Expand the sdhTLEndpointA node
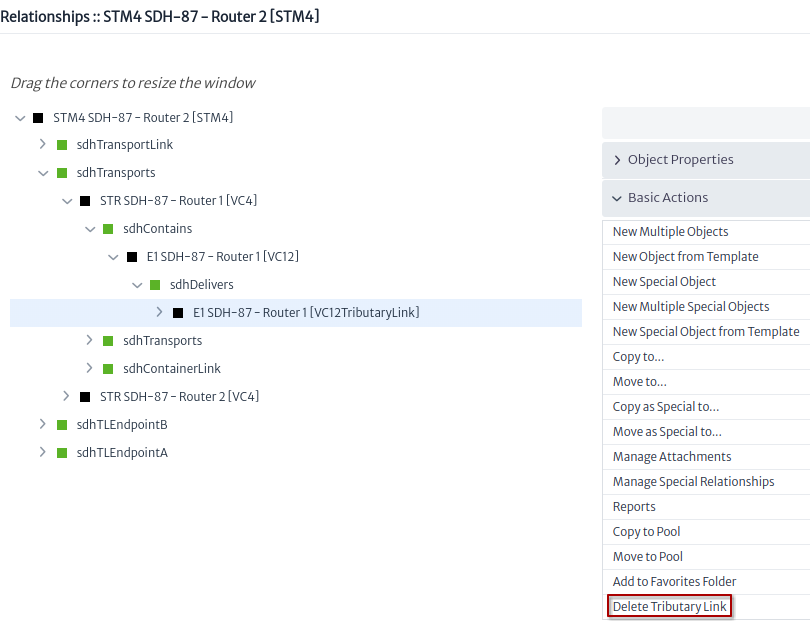 click(43, 452)
